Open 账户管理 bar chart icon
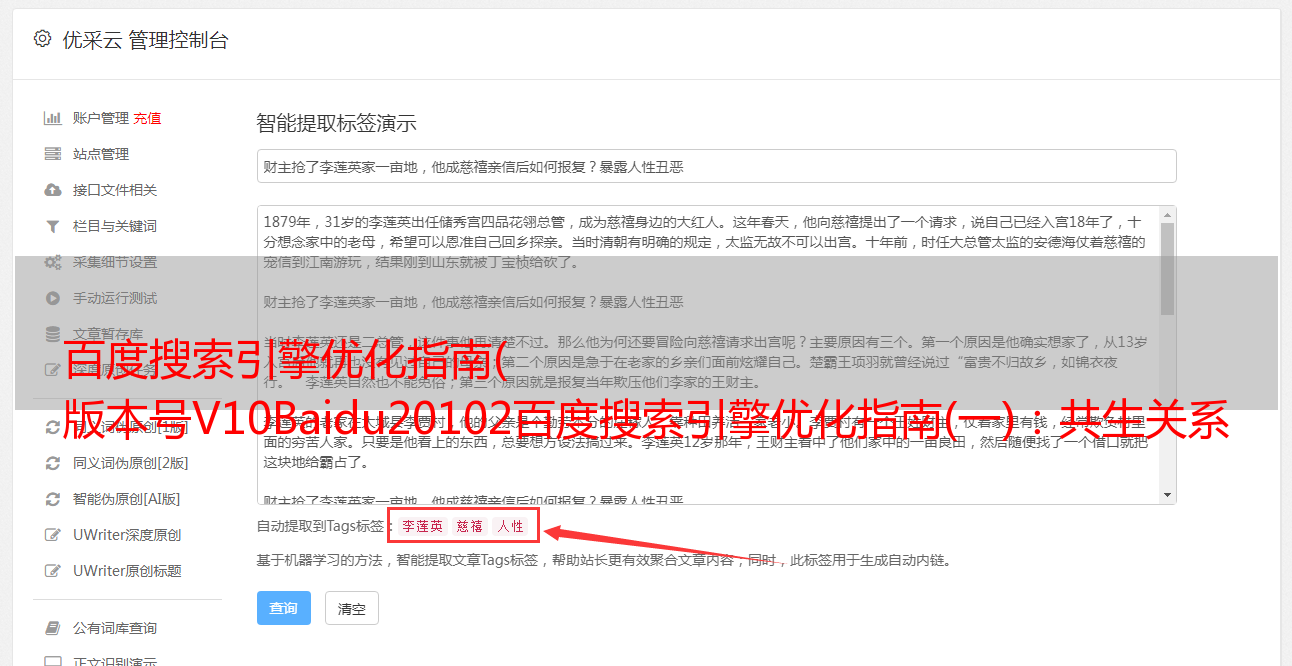1292x666 pixels. click(53, 118)
